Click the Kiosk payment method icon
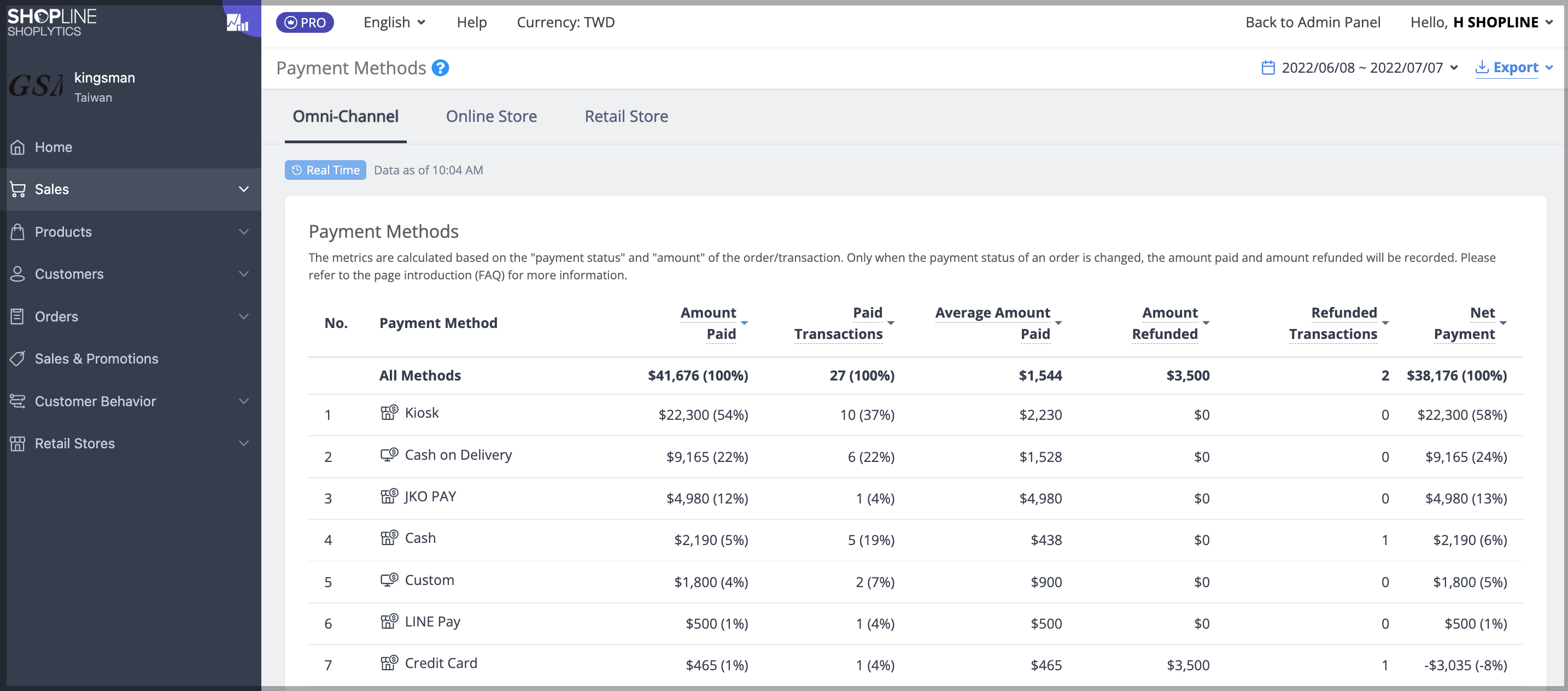This screenshot has height=691, width=1568. coord(389,413)
